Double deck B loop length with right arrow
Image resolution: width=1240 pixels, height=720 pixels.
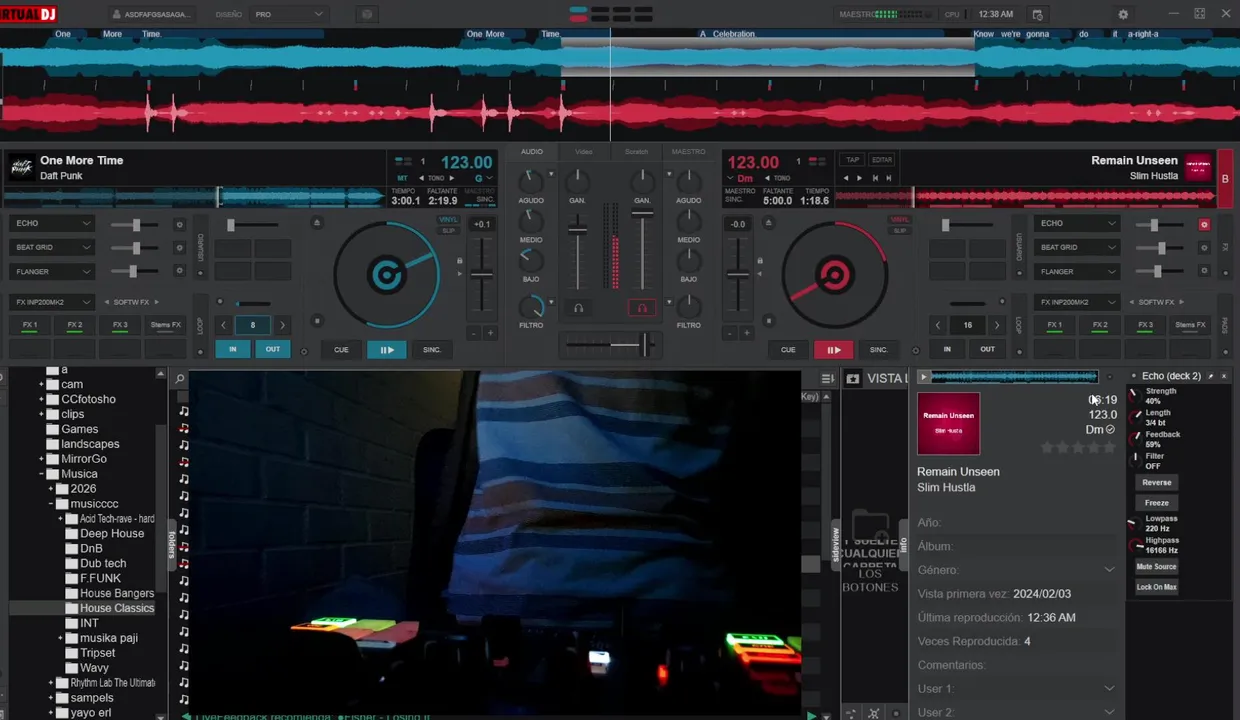click(996, 325)
